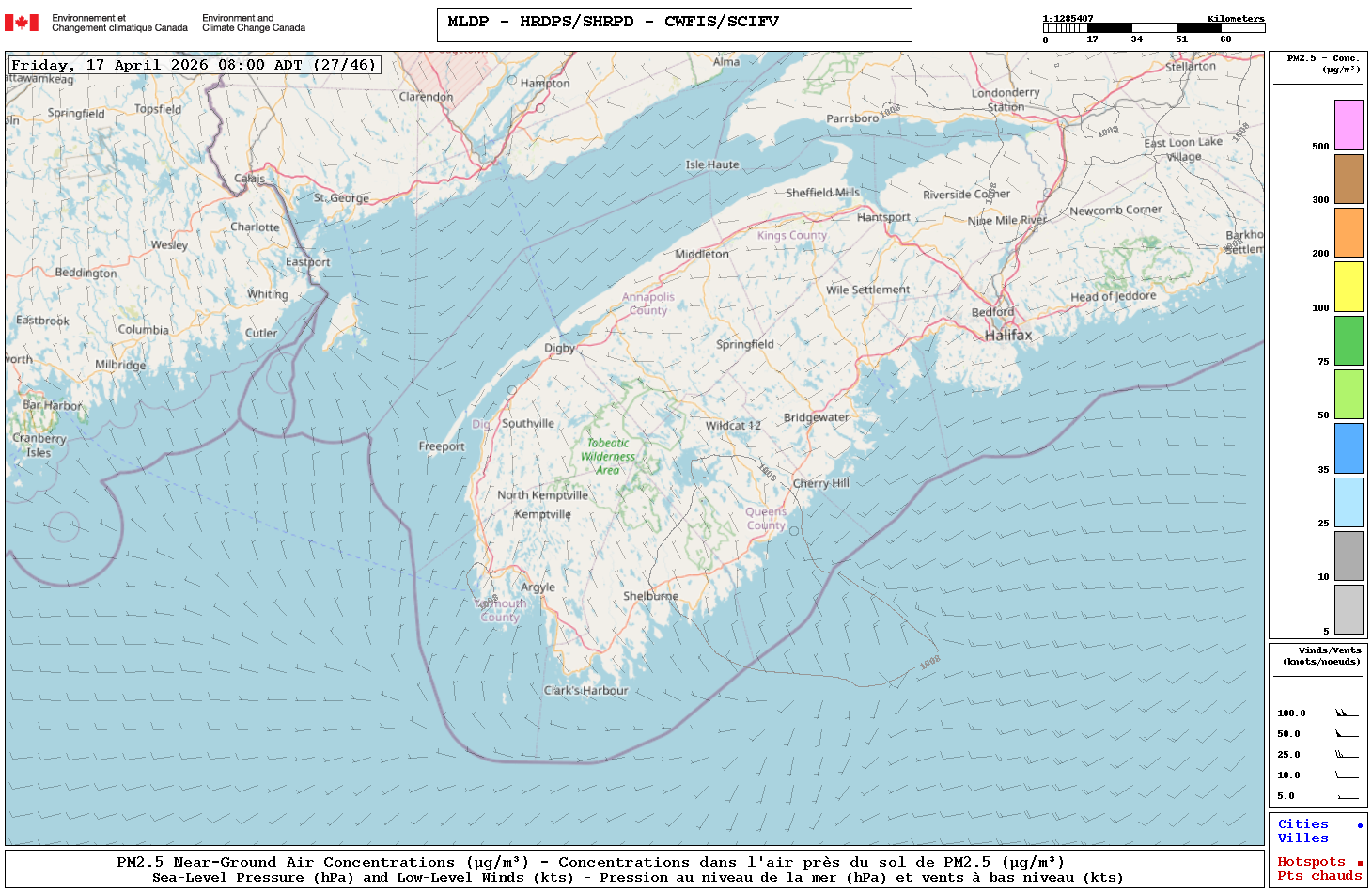1372x893 pixels.
Task: Select the yellow PM2.5 legend swatch
Action: (x=1349, y=287)
